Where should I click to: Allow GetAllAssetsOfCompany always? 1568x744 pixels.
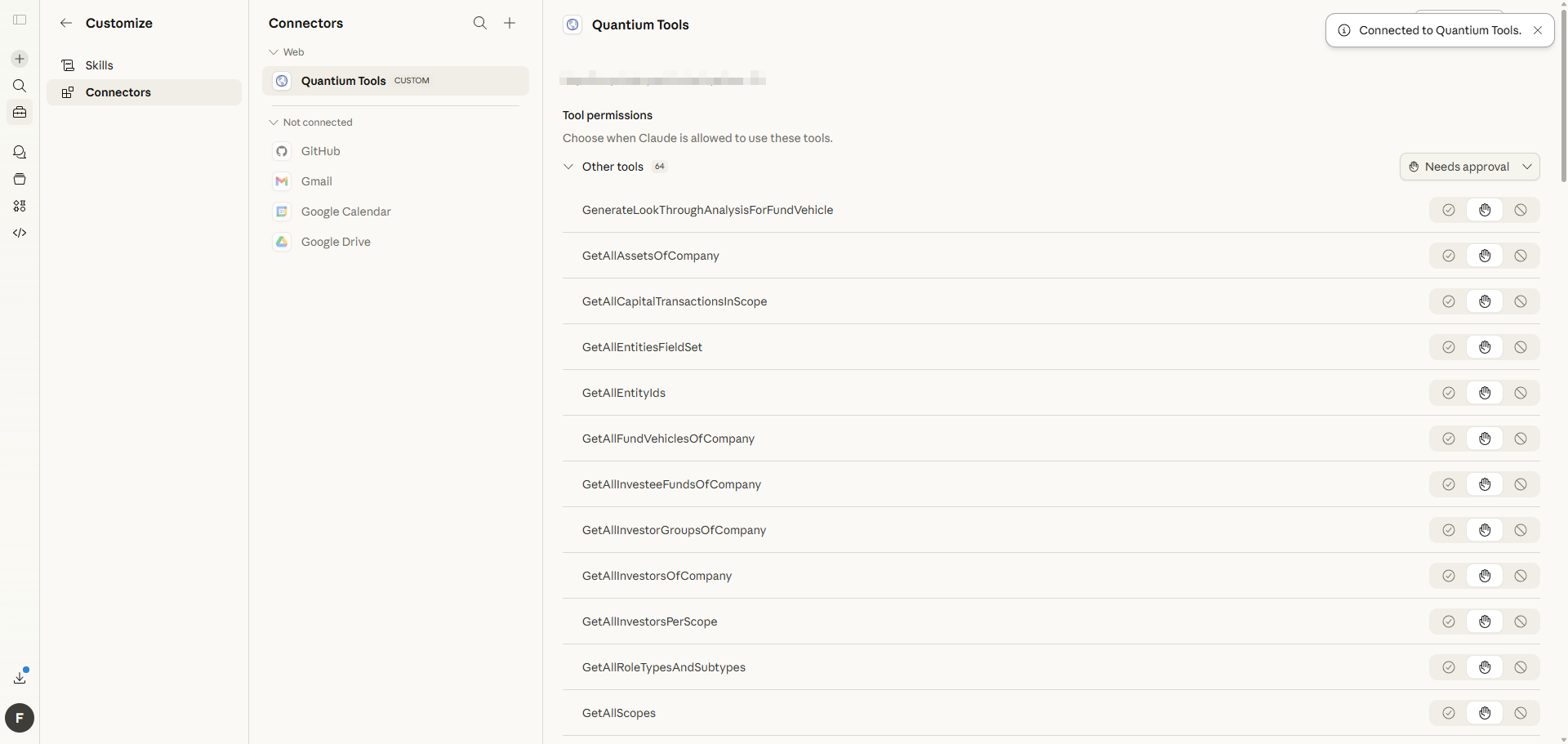click(1448, 256)
